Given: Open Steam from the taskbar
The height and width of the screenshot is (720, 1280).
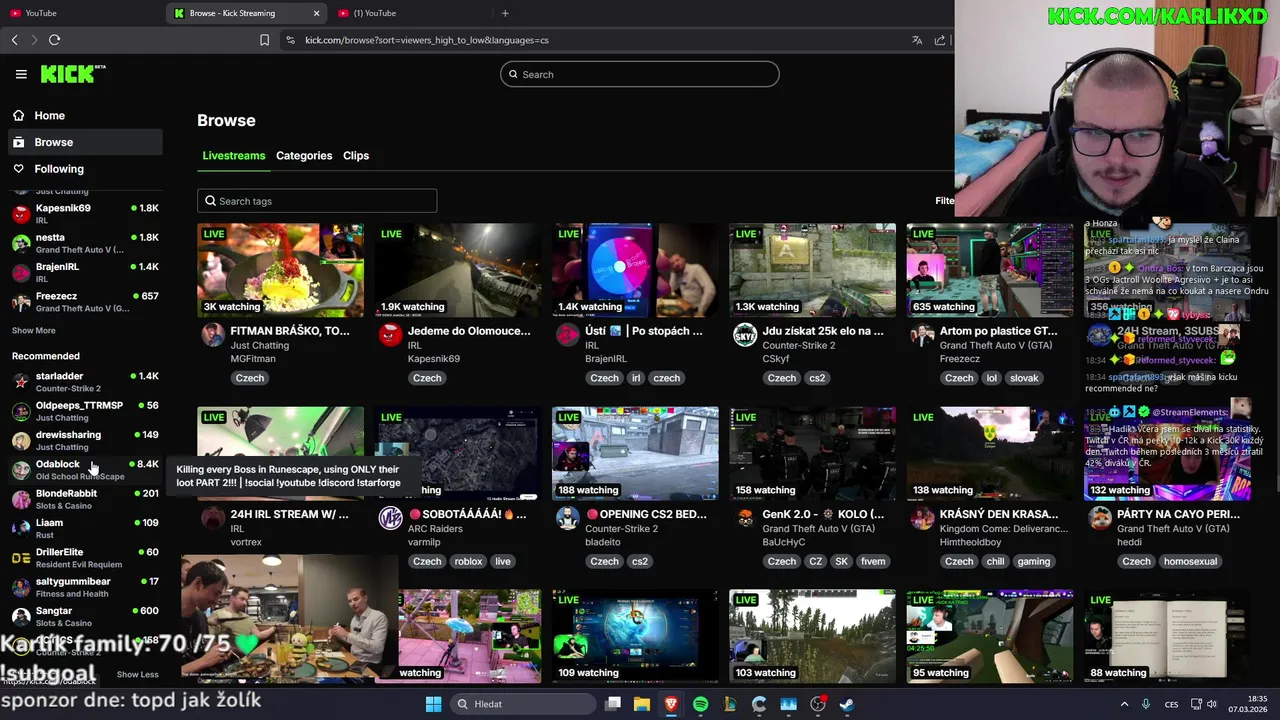Looking at the screenshot, I should pos(847,704).
